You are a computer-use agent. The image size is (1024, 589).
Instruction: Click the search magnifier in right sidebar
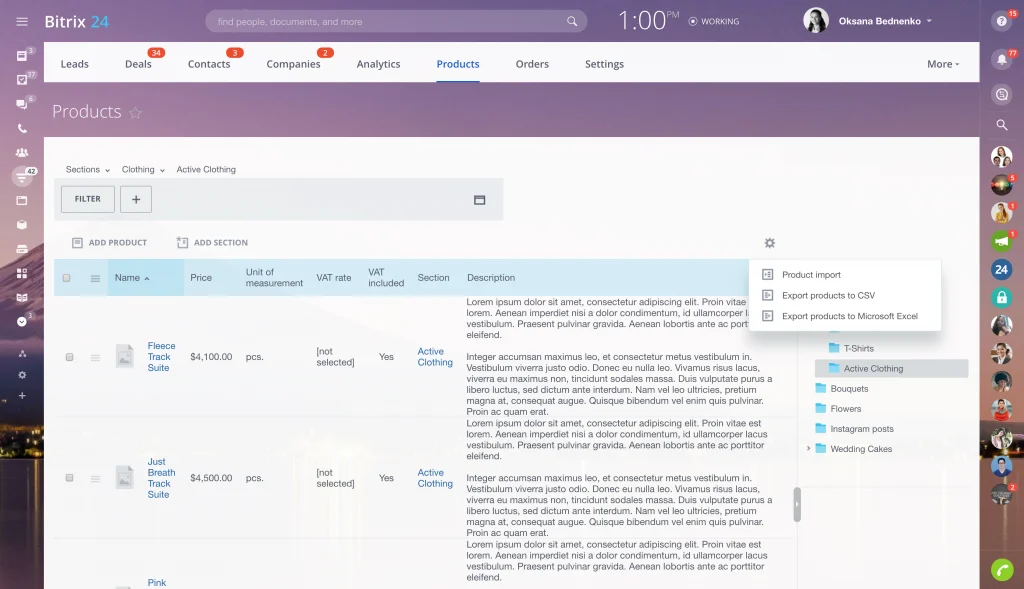tap(1001, 125)
